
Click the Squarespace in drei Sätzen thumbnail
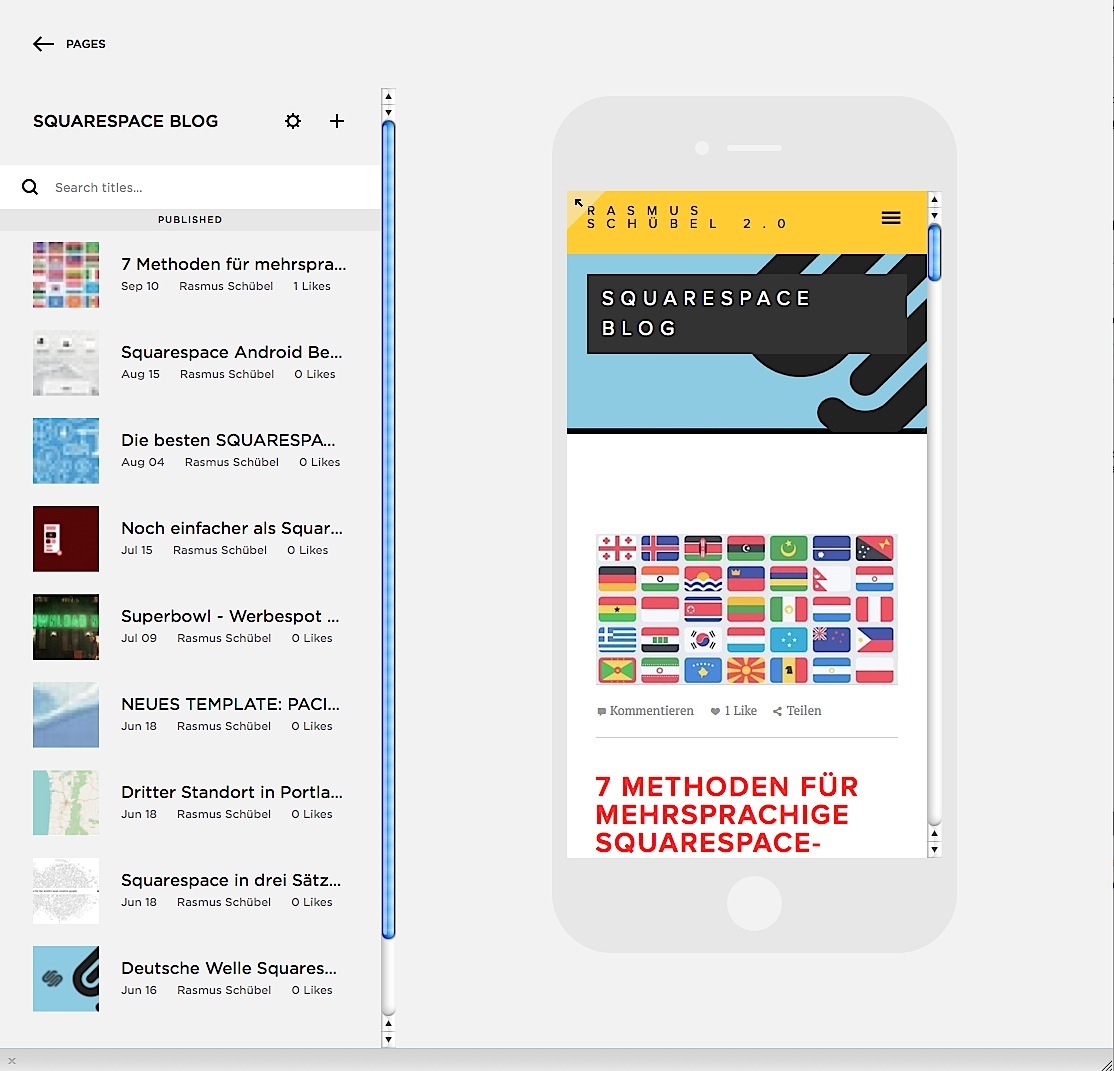coord(66,891)
